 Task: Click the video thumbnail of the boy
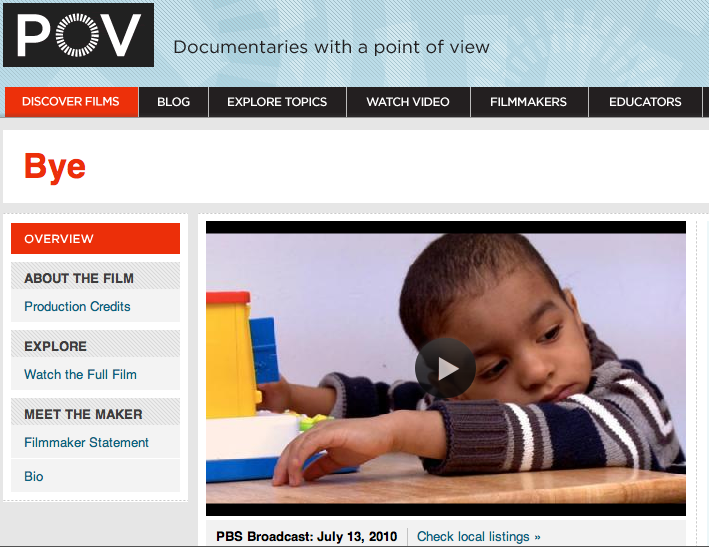446,368
